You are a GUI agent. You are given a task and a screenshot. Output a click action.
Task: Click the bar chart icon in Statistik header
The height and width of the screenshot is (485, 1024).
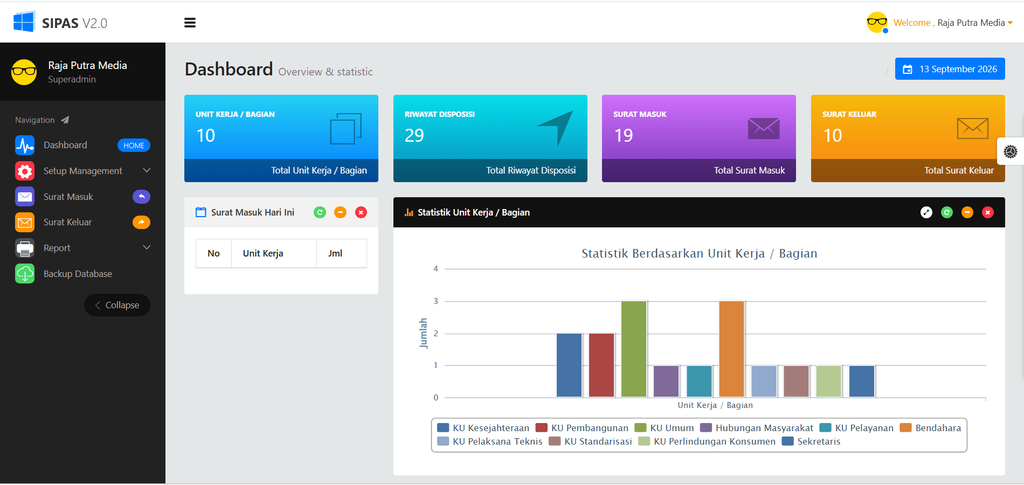coord(409,212)
